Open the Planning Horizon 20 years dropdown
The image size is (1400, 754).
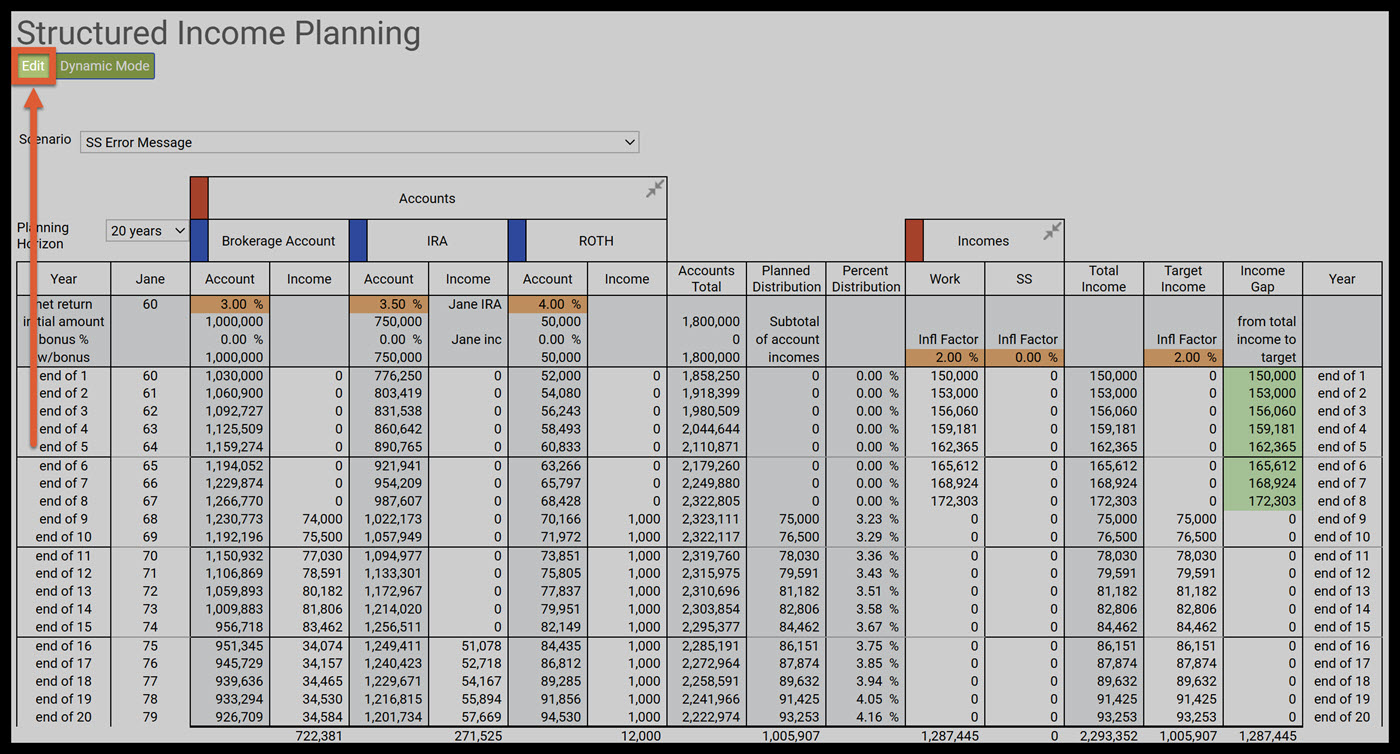pyautogui.click(x=148, y=231)
